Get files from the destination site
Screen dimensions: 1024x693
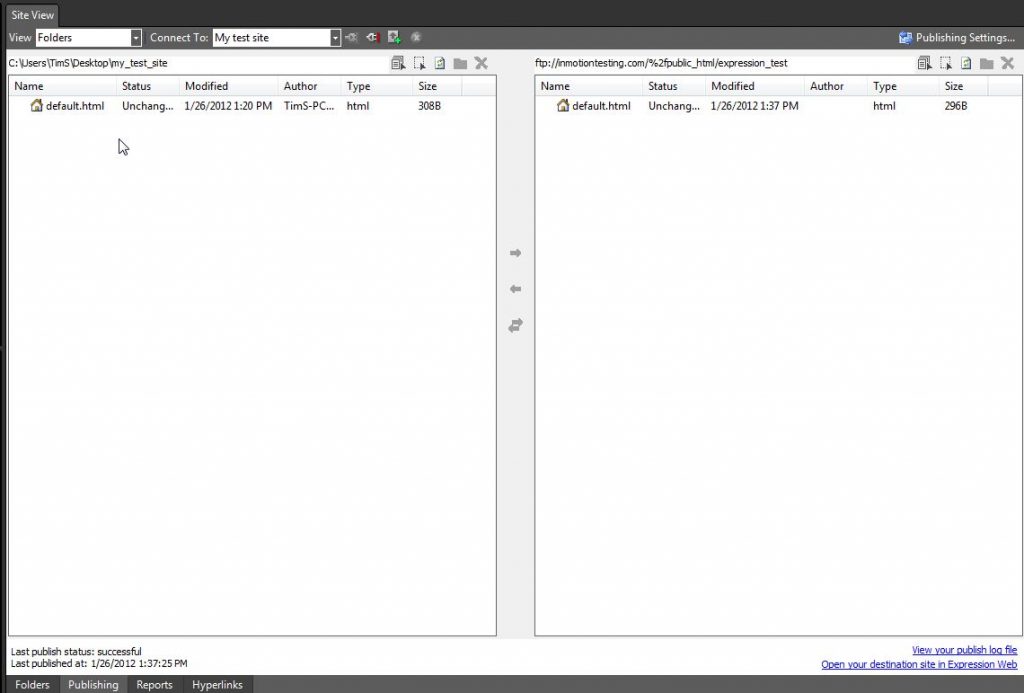click(514, 289)
